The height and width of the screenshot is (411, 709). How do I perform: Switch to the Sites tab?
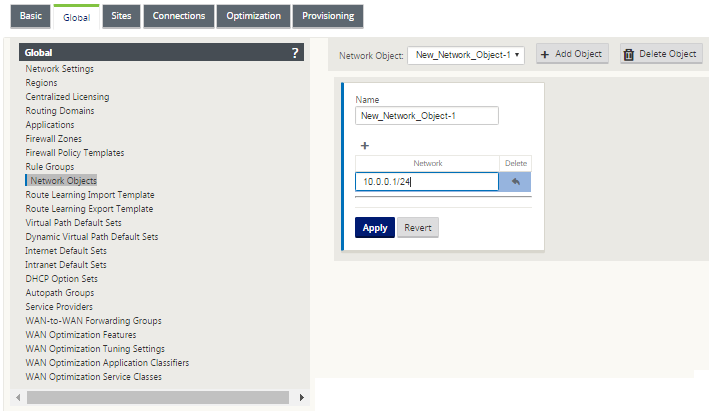[121, 16]
